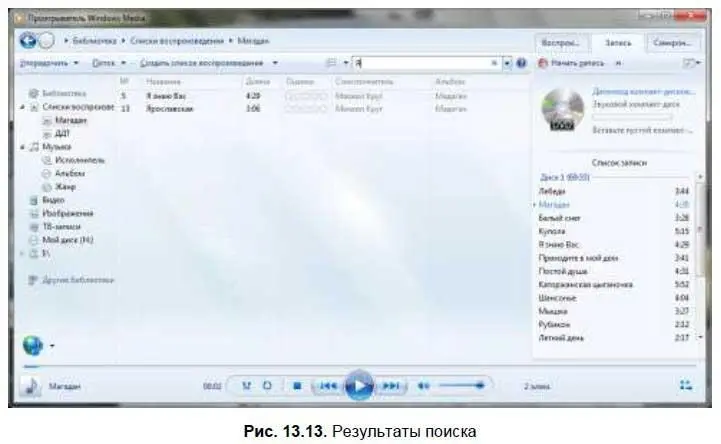The image size is (721, 444).
Task: Select Изображения in the navigation tree
Action: (x=68, y=213)
